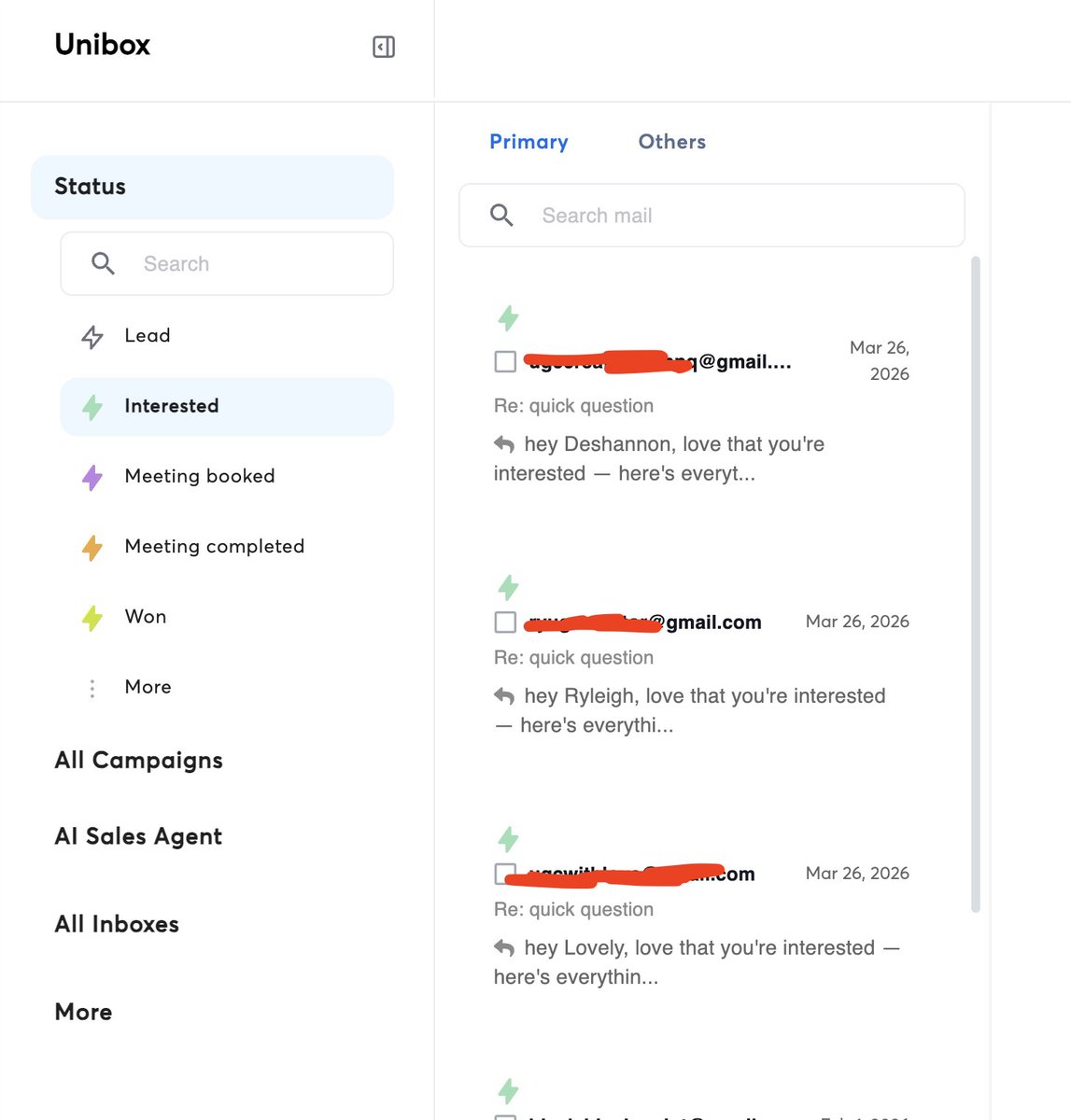
Task: Collapse the Unibox sidebar panel icon
Action: coord(384,47)
